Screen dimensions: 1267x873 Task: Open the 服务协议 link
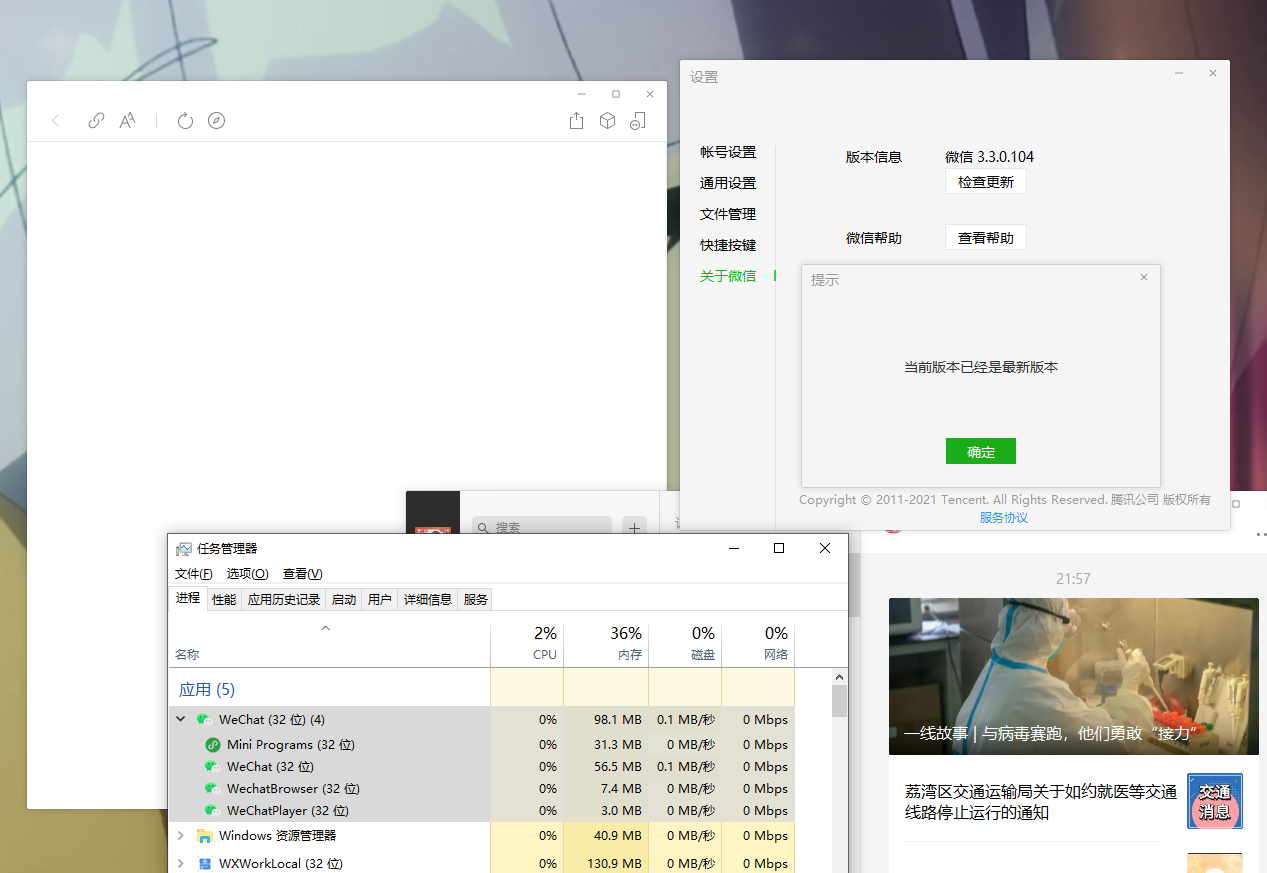coord(1004,517)
